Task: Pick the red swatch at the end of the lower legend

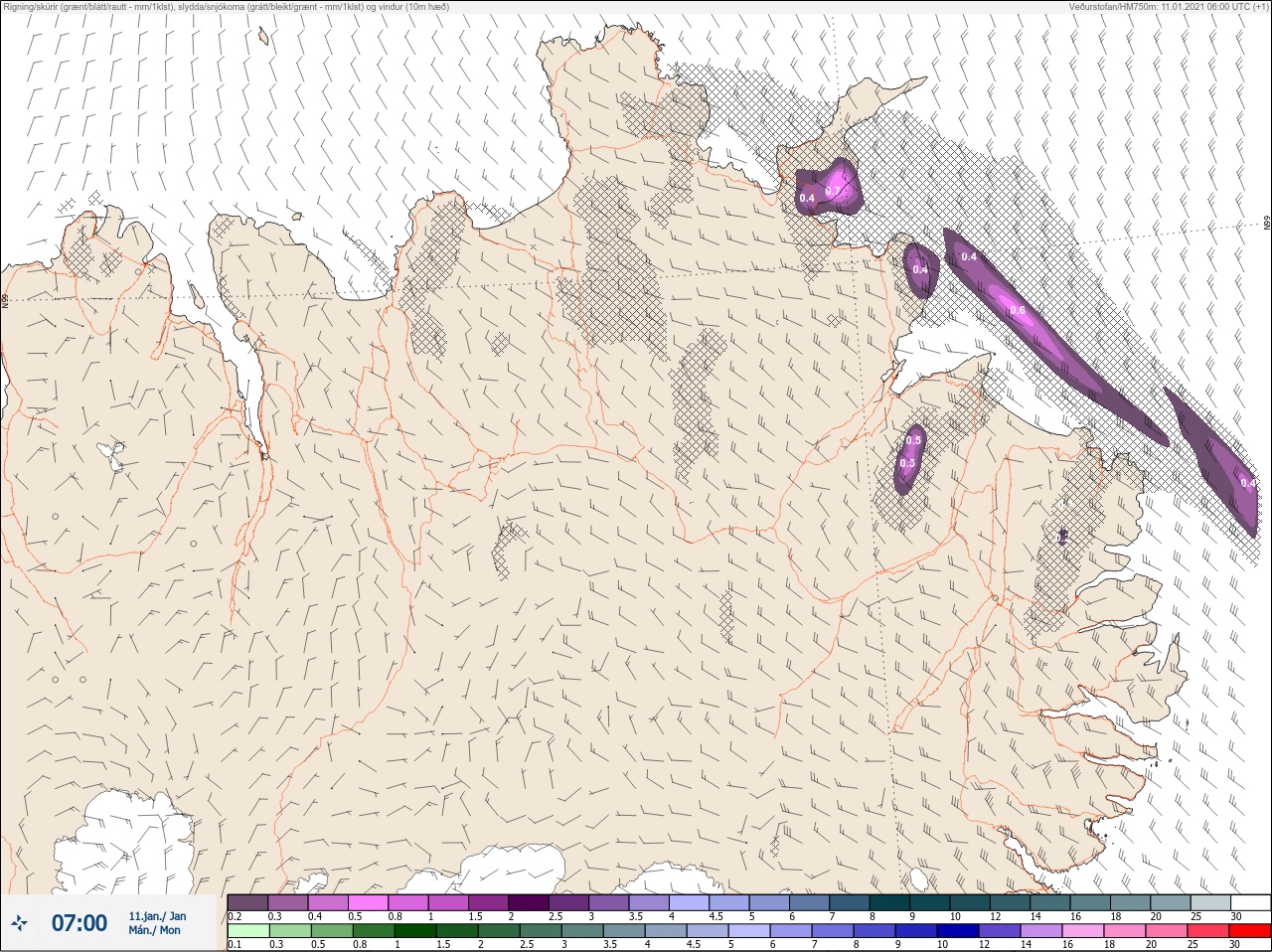Action: [1250, 931]
